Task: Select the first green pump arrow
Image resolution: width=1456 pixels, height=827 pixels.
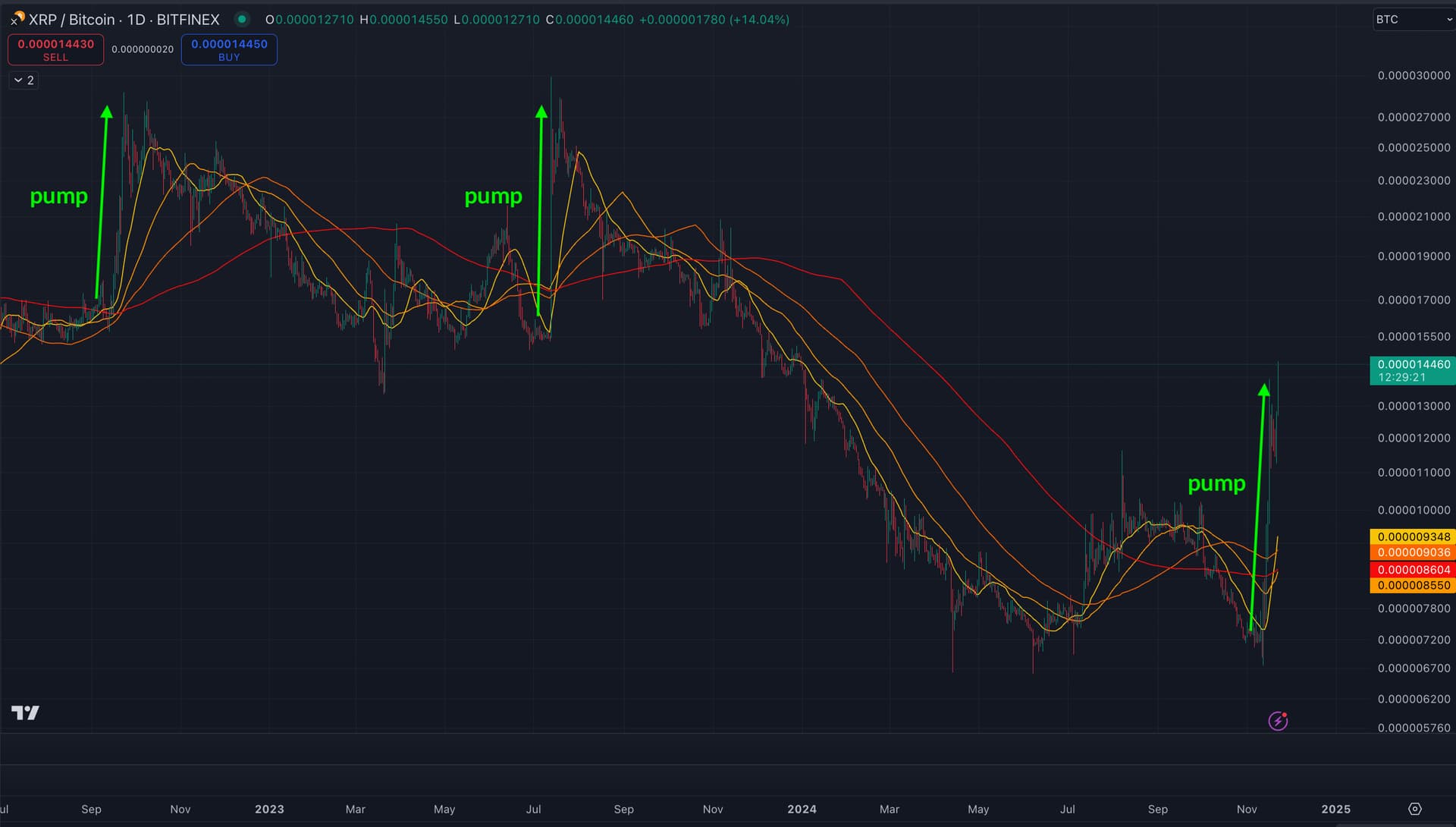Action: [102, 201]
